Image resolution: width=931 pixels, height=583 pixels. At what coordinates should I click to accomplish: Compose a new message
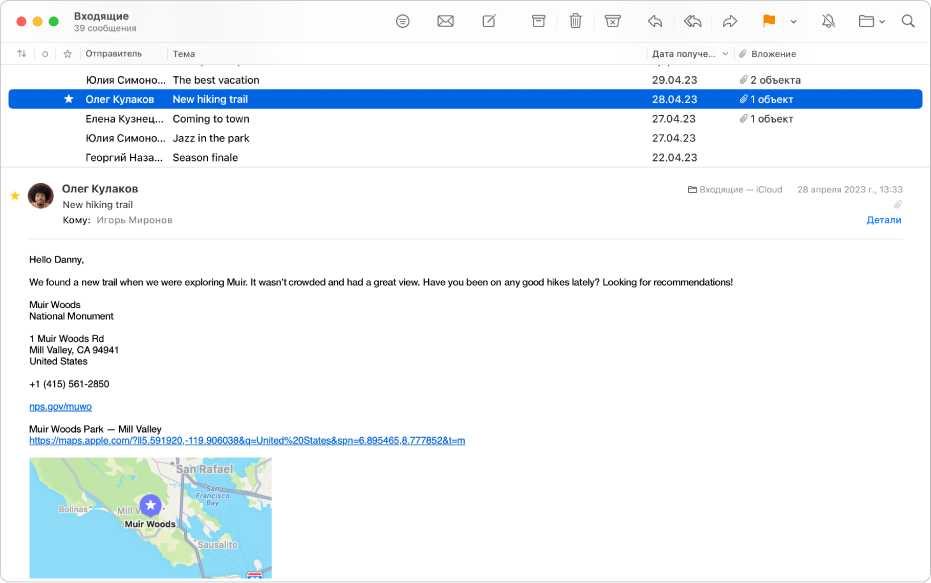pyautogui.click(x=489, y=21)
